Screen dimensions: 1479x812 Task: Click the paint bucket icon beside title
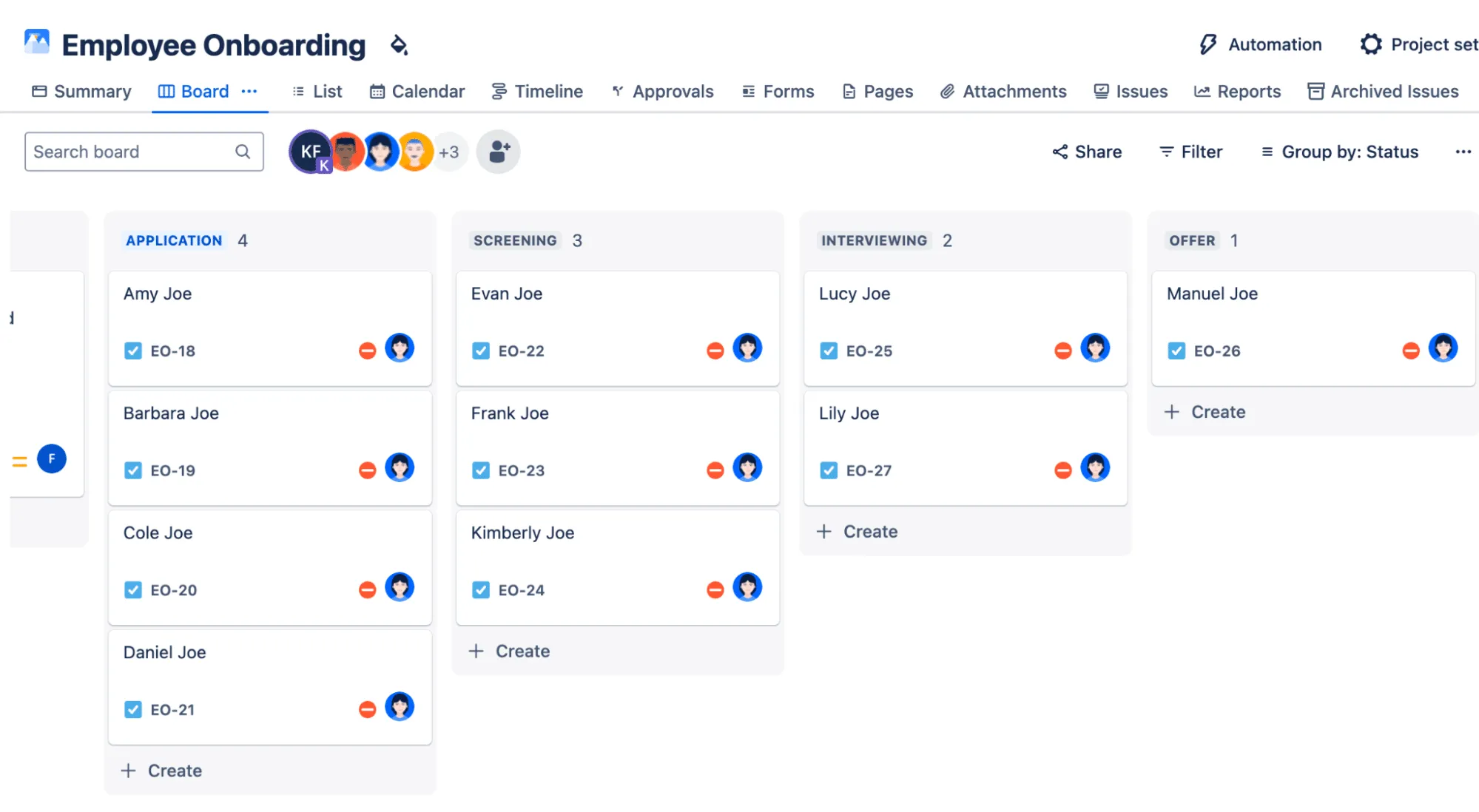(x=400, y=45)
